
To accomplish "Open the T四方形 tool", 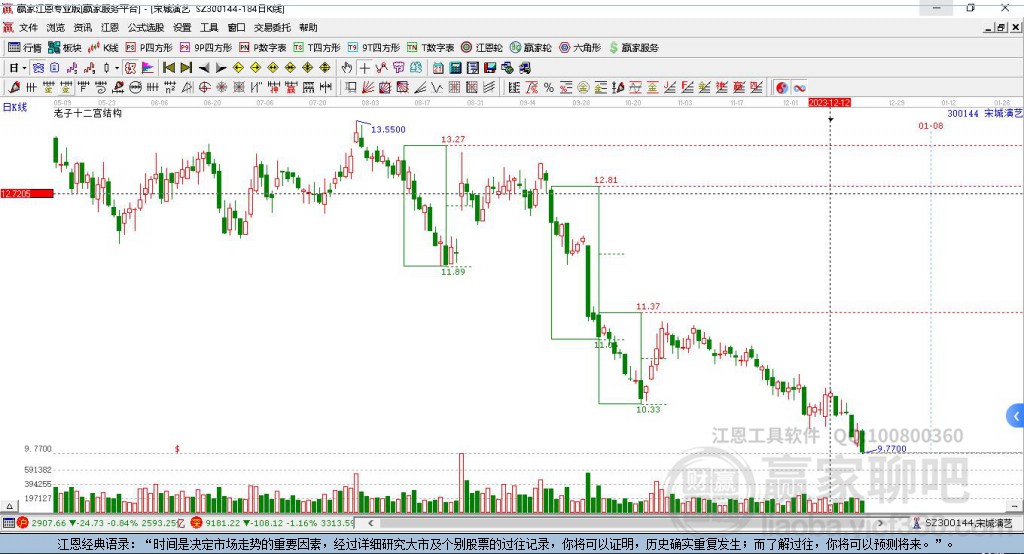I will (317, 48).
